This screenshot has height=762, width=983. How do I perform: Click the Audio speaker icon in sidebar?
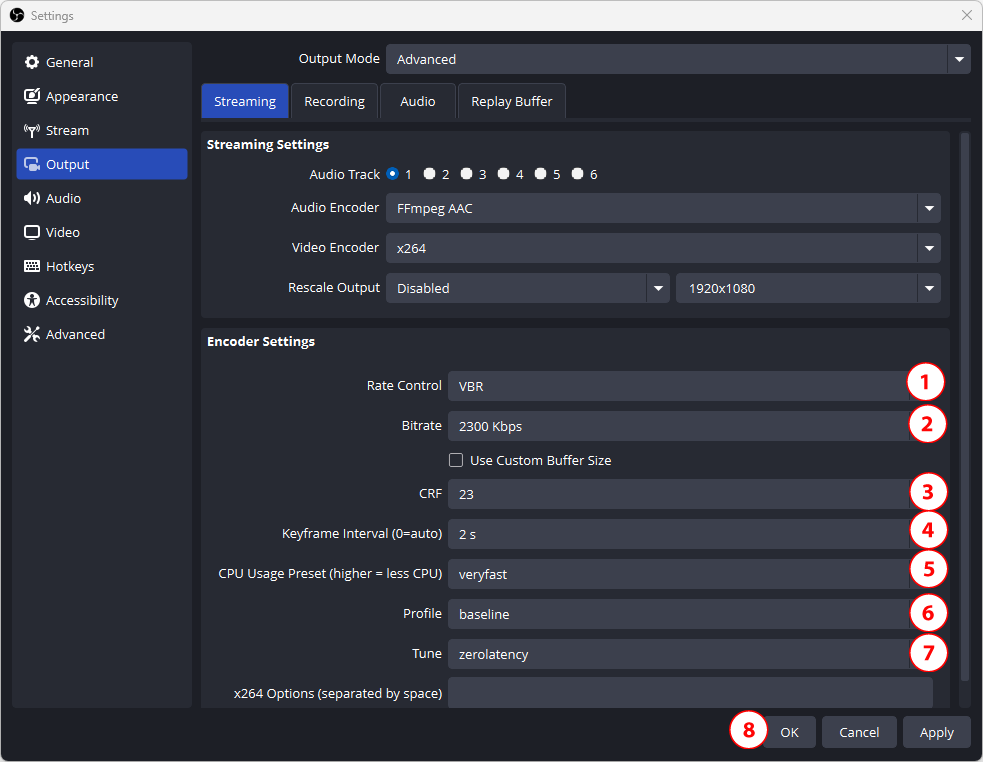[x=31, y=198]
